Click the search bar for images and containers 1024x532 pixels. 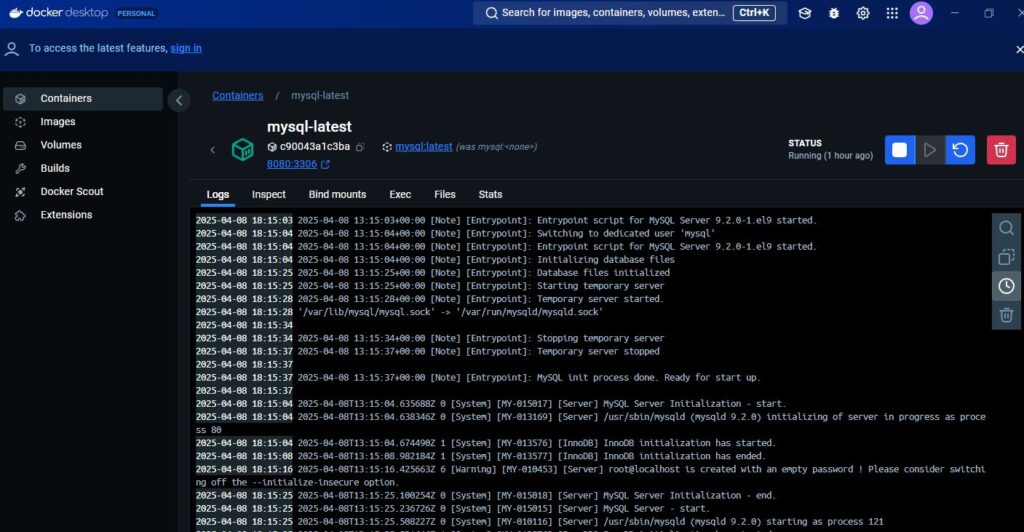630,13
